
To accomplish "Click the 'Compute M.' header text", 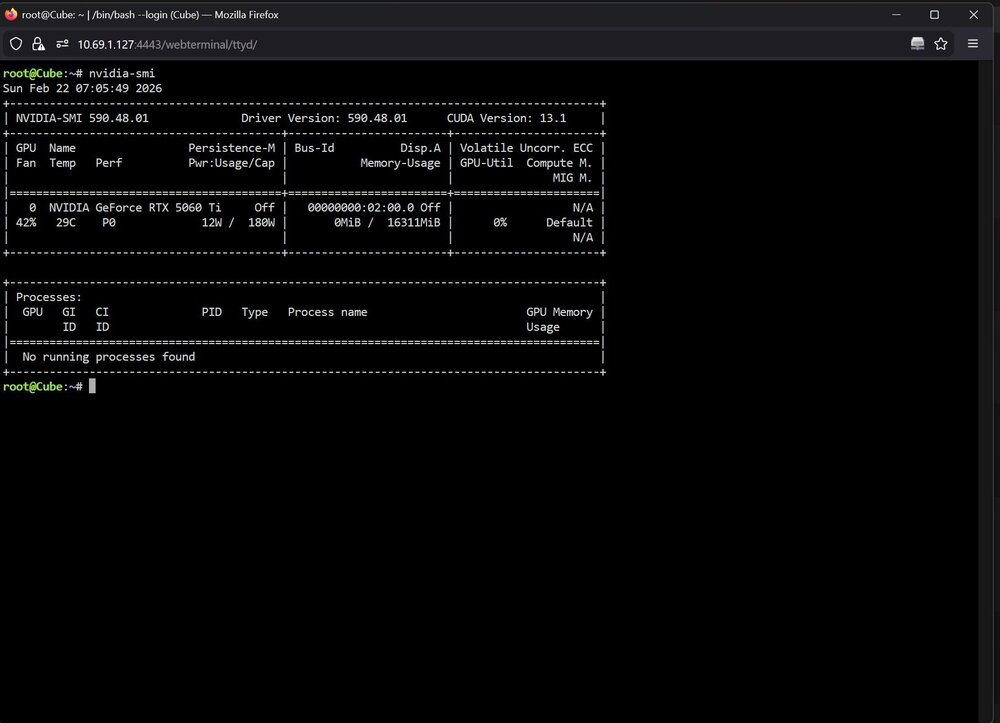I will click(x=559, y=163).
